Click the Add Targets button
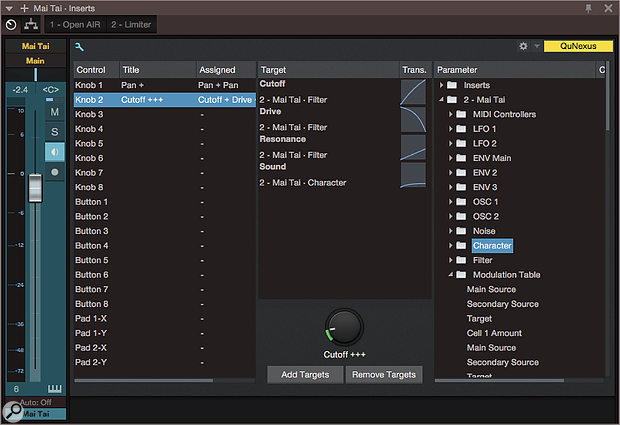This screenshot has width=620, height=425. [x=305, y=374]
